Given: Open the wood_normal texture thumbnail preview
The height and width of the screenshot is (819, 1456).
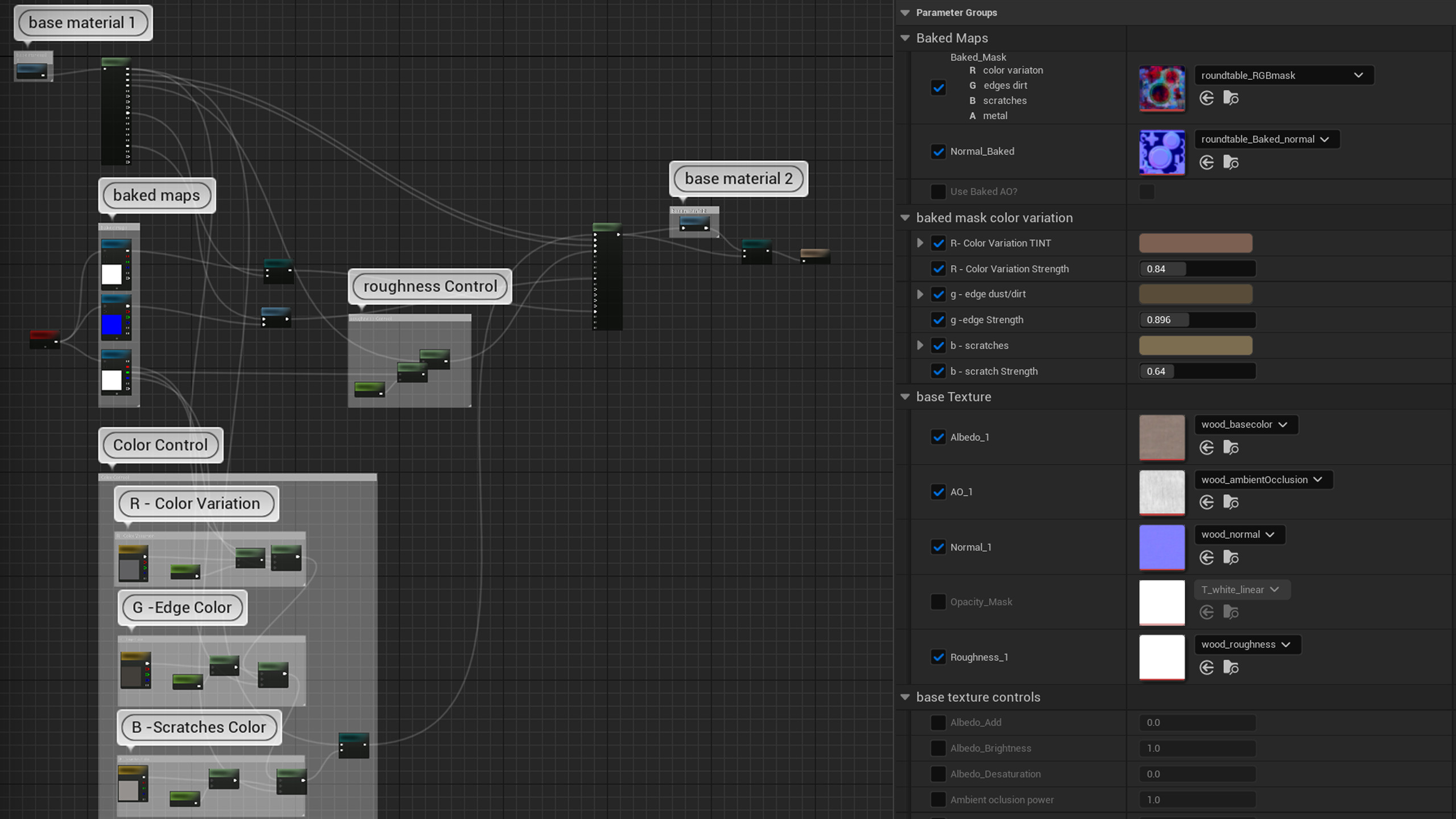Looking at the screenshot, I should 1162,547.
